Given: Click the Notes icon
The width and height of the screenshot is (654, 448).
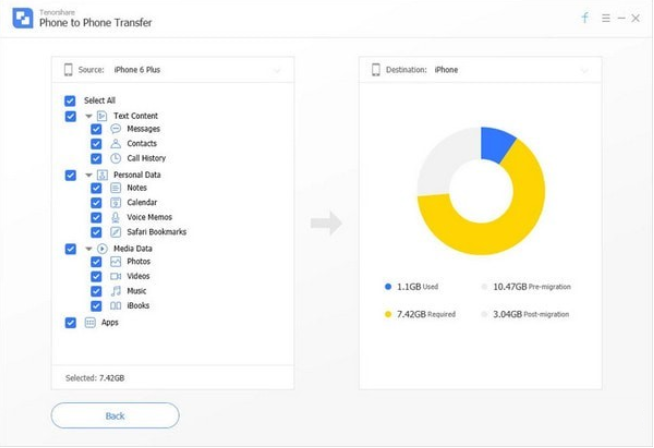Looking at the screenshot, I should [116, 188].
